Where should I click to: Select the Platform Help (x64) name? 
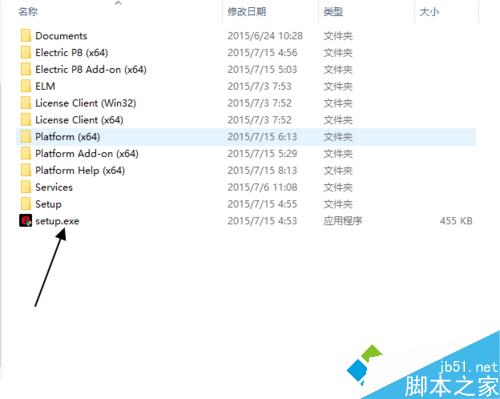tap(80, 170)
